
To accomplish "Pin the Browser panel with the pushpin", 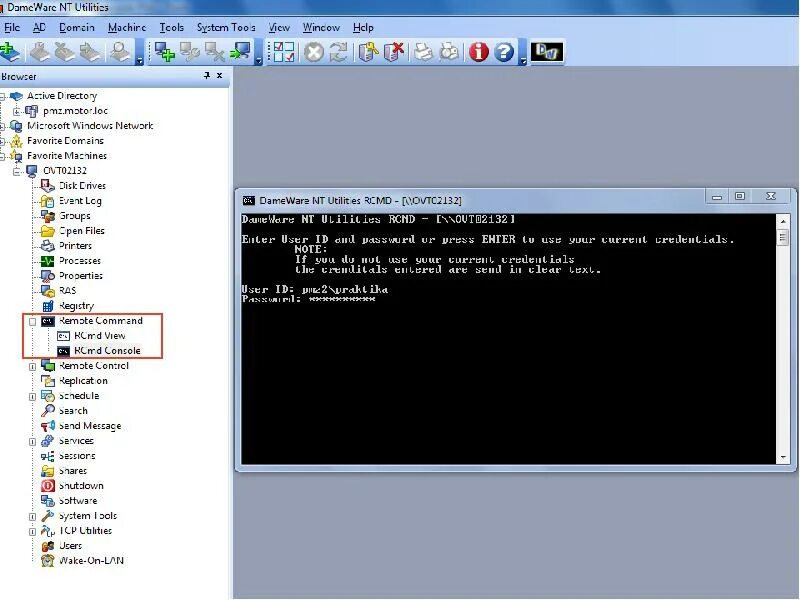I will (207, 76).
